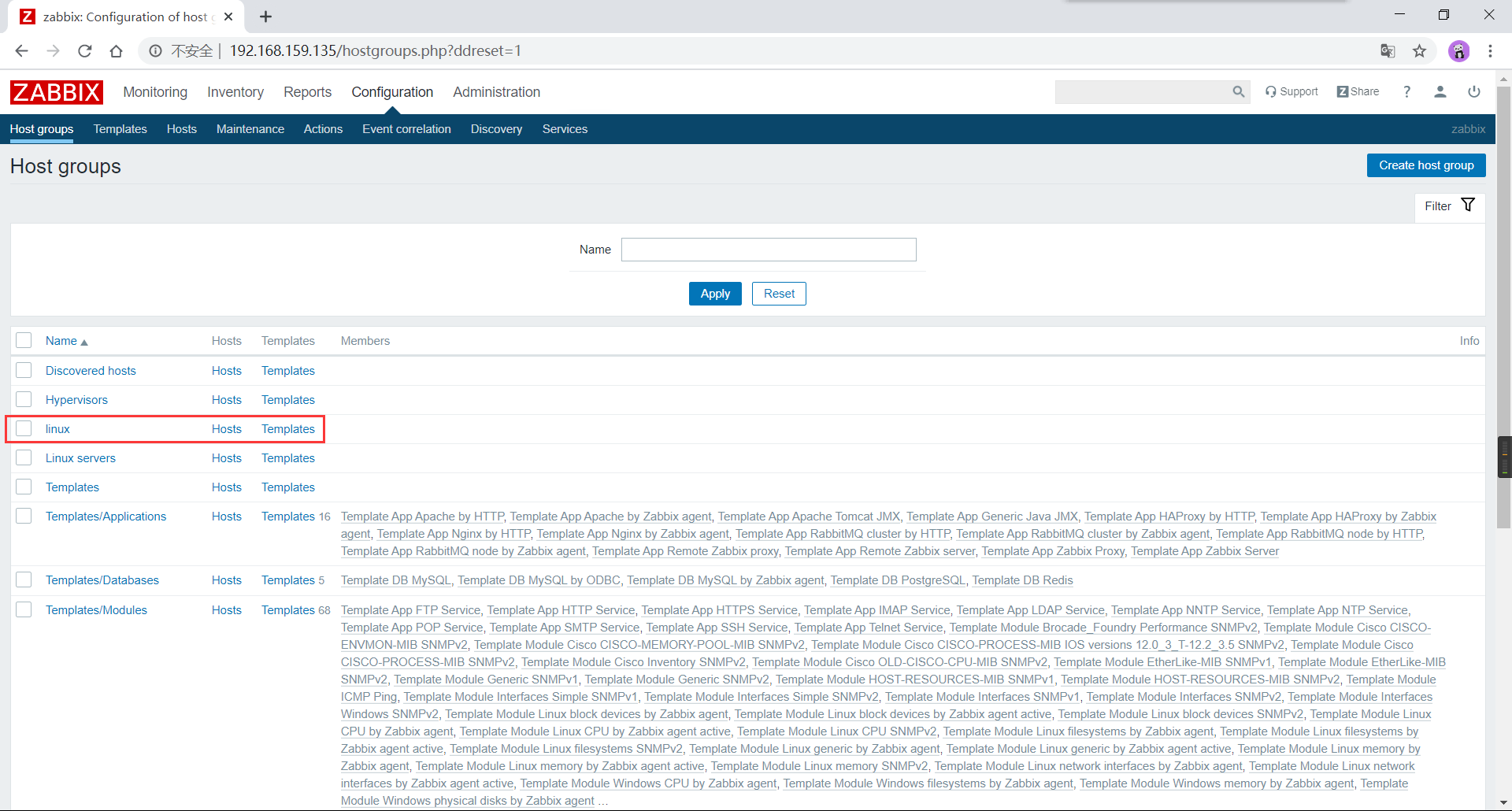Open the Monitoring menu
This screenshot has height=811, width=1512.
[155, 92]
